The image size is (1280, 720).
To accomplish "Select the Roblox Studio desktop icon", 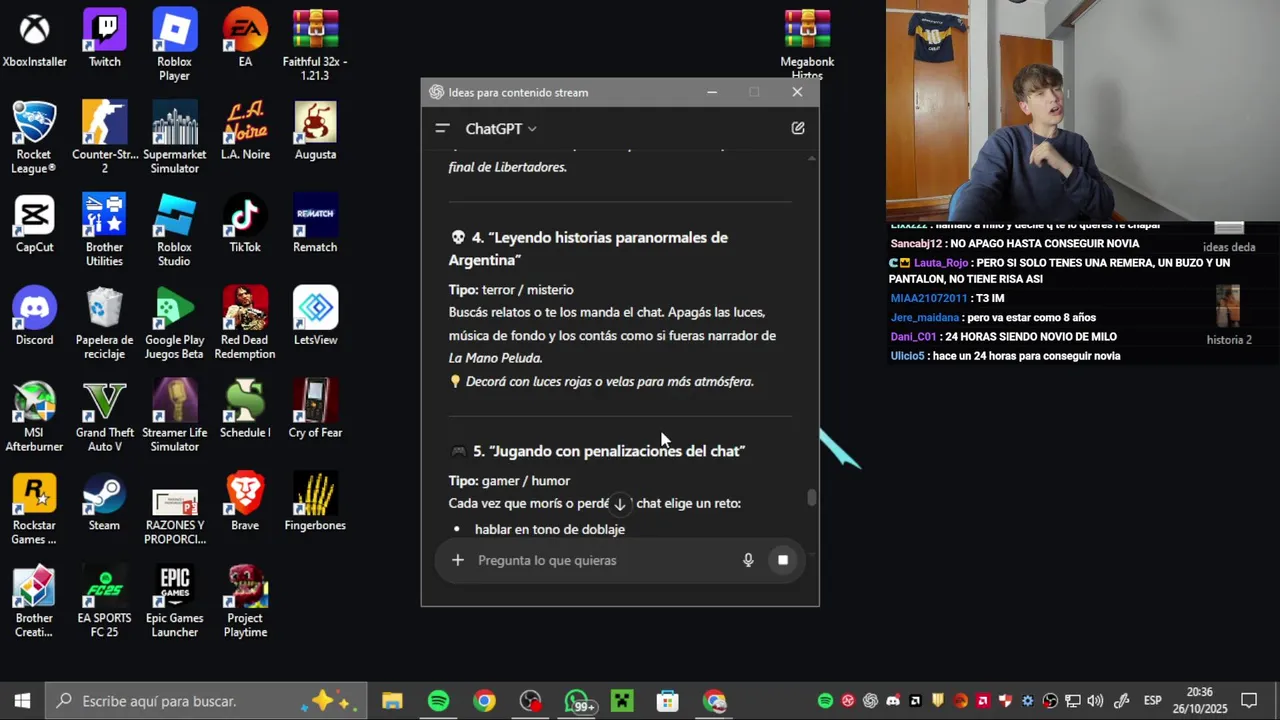I will point(175,231).
